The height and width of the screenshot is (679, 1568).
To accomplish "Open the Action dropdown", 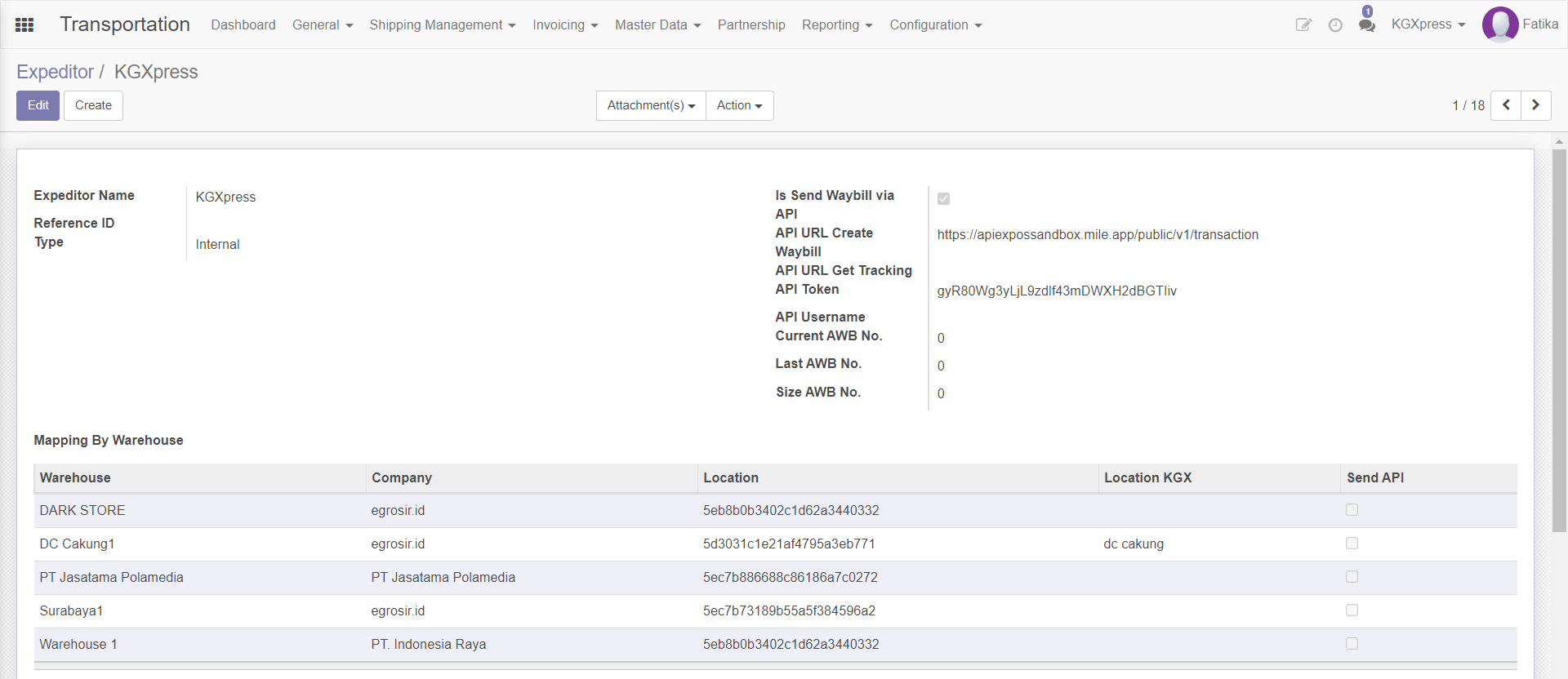I will tap(739, 105).
